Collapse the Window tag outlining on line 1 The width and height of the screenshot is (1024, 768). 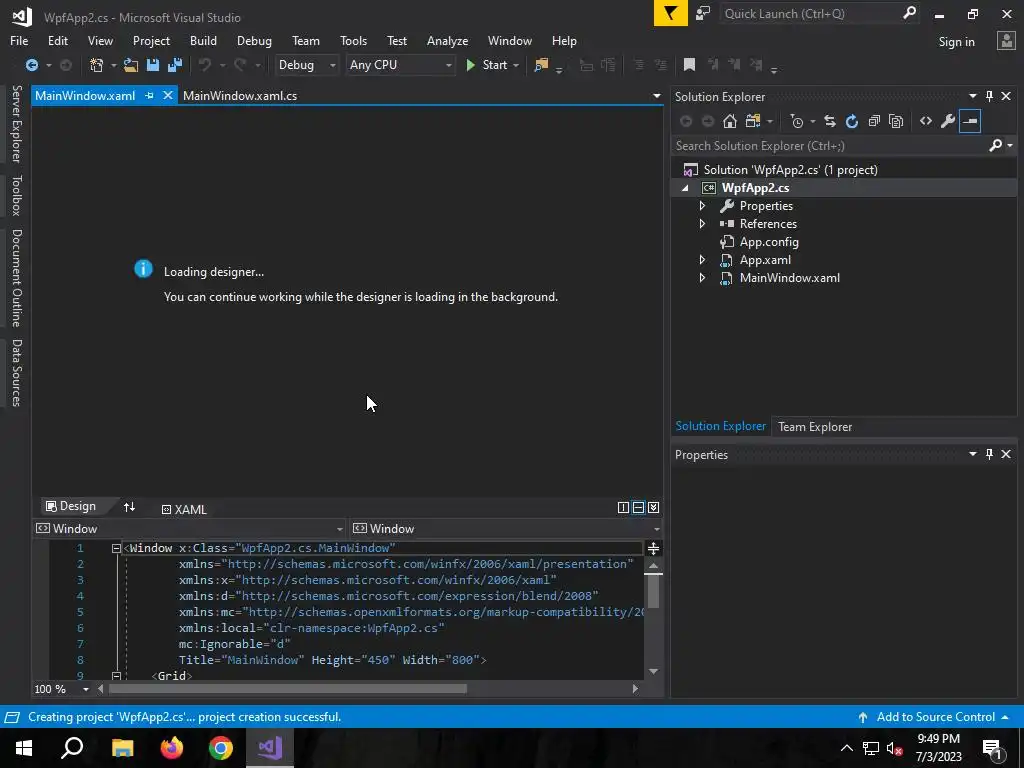click(x=116, y=549)
